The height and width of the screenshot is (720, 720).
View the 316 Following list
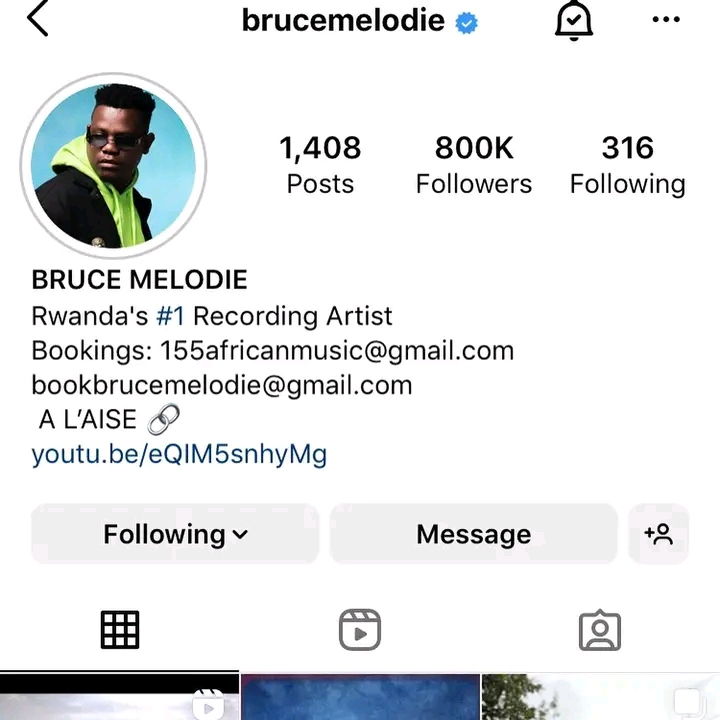(628, 164)
